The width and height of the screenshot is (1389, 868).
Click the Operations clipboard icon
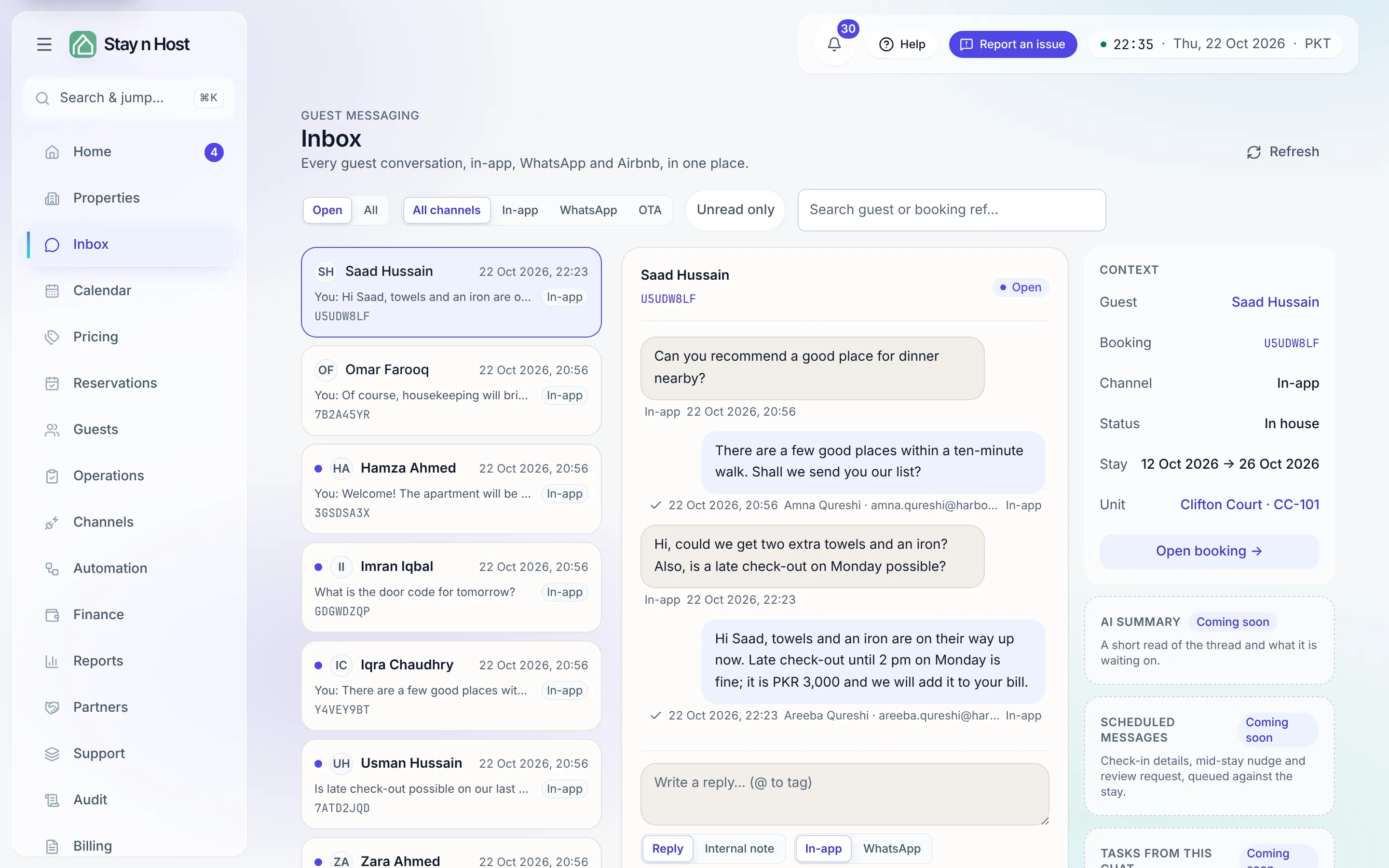coord(52,476)
